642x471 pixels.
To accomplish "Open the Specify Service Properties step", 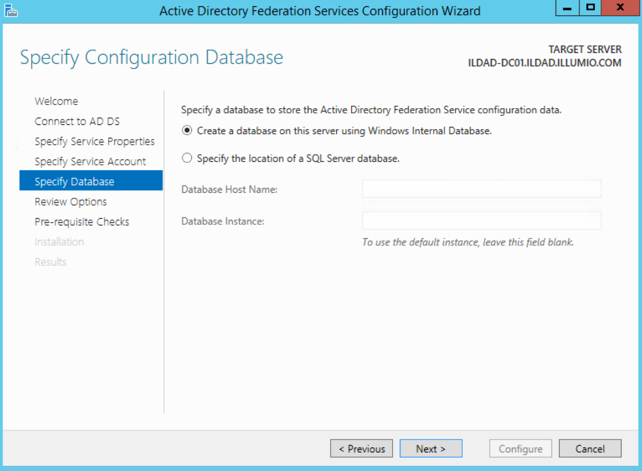I will pos(95,141).
